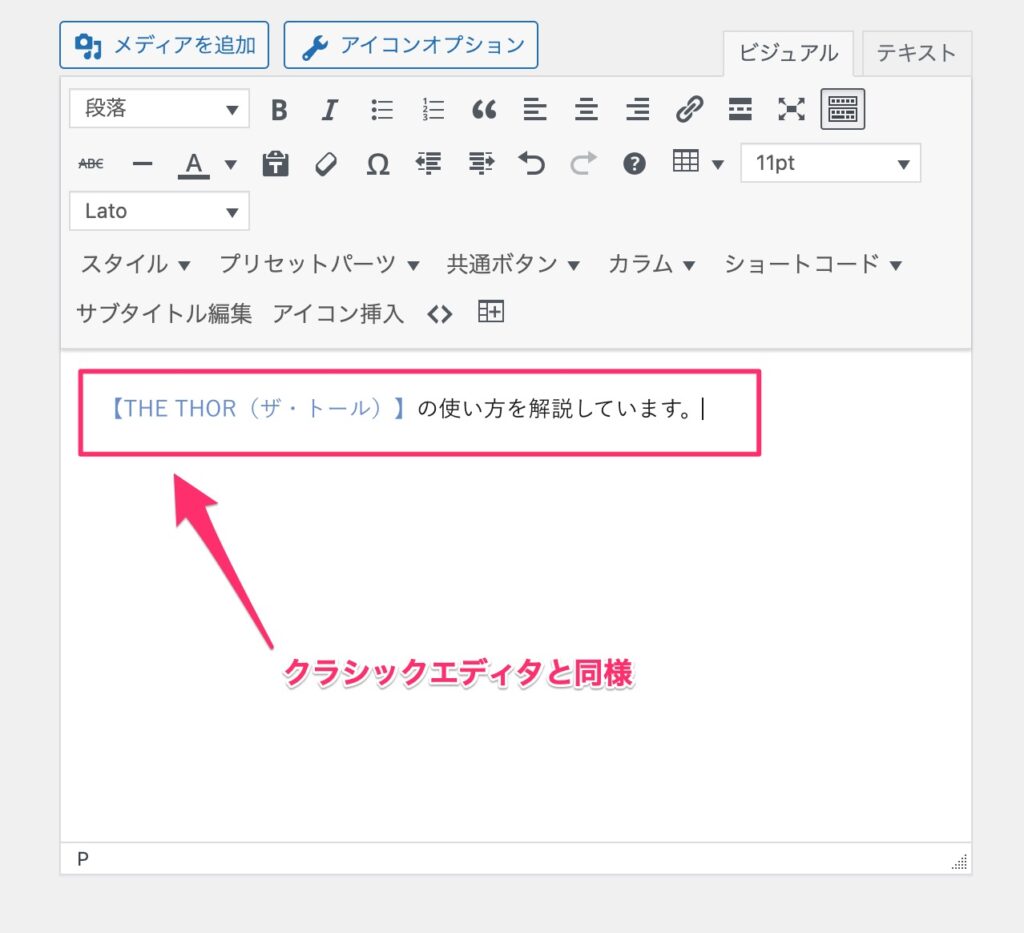Image resolution: width=1024 pixels, height=933 pixels.
Task: Click the THE THOR(ザ・トール) link
Action: (257, 409)
